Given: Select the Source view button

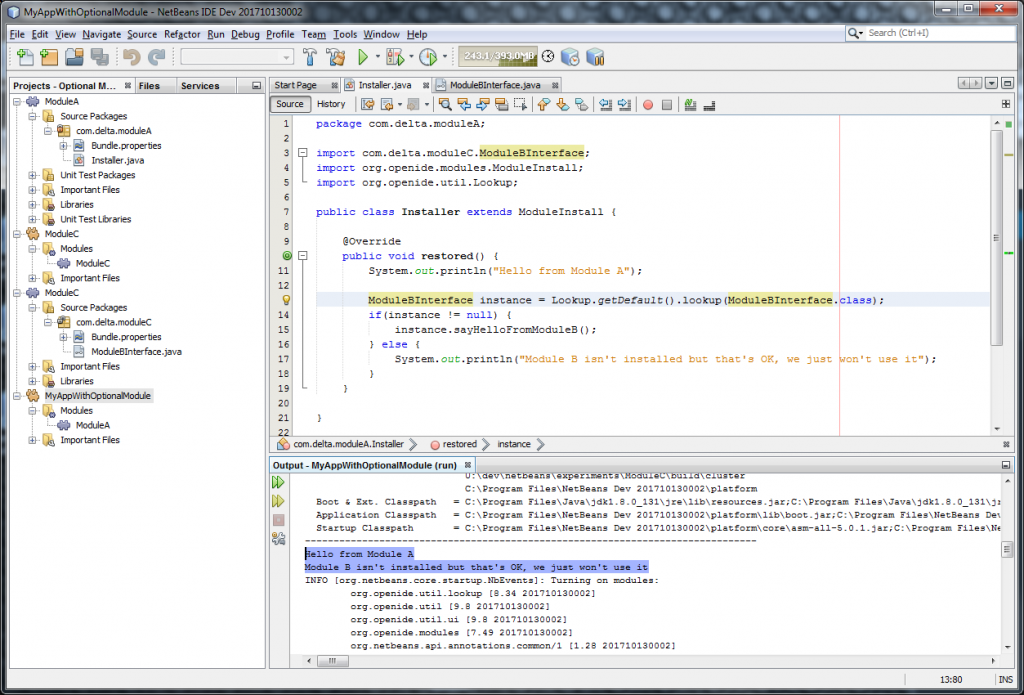Looking at the screenshot, I should [290, 104].
